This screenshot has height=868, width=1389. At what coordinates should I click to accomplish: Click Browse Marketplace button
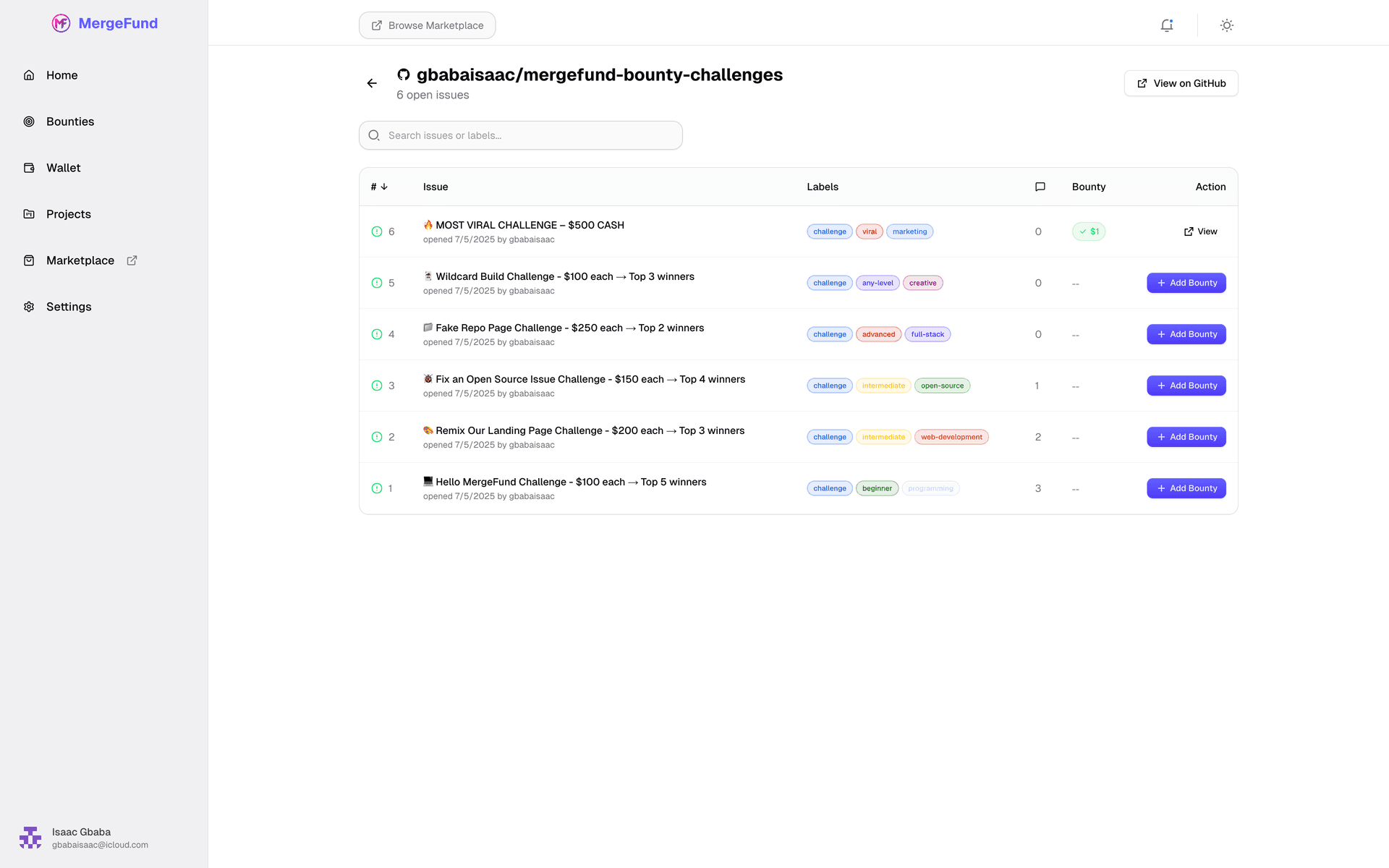[427, 25]
